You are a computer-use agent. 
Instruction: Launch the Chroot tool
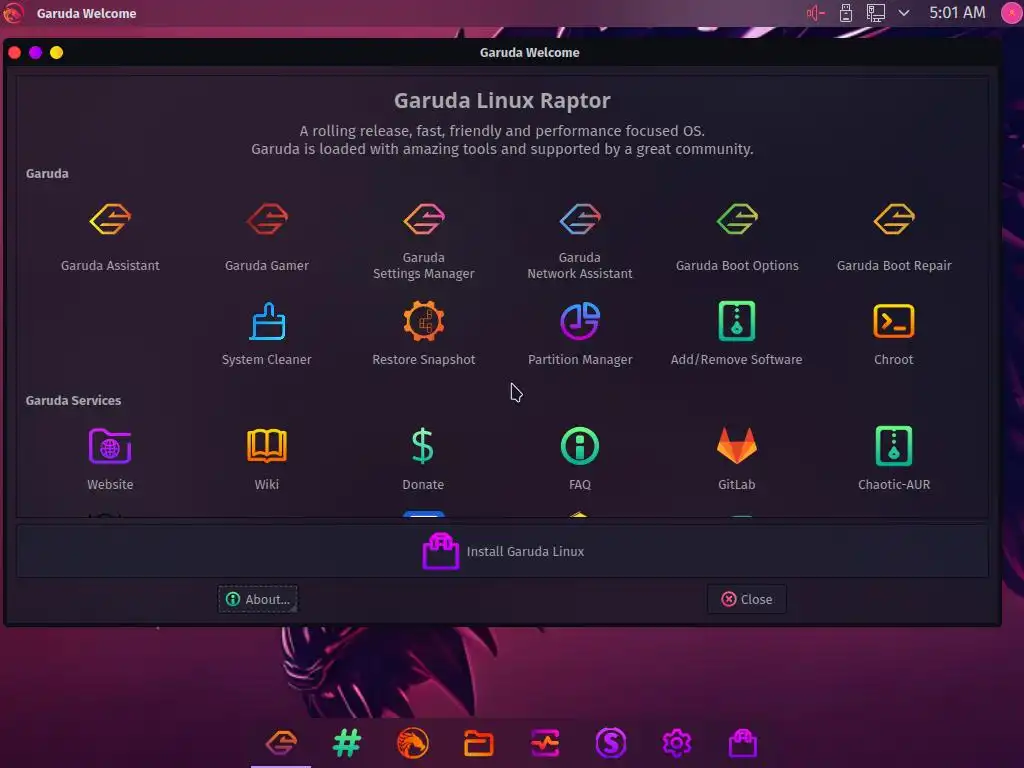coord(894,334)
